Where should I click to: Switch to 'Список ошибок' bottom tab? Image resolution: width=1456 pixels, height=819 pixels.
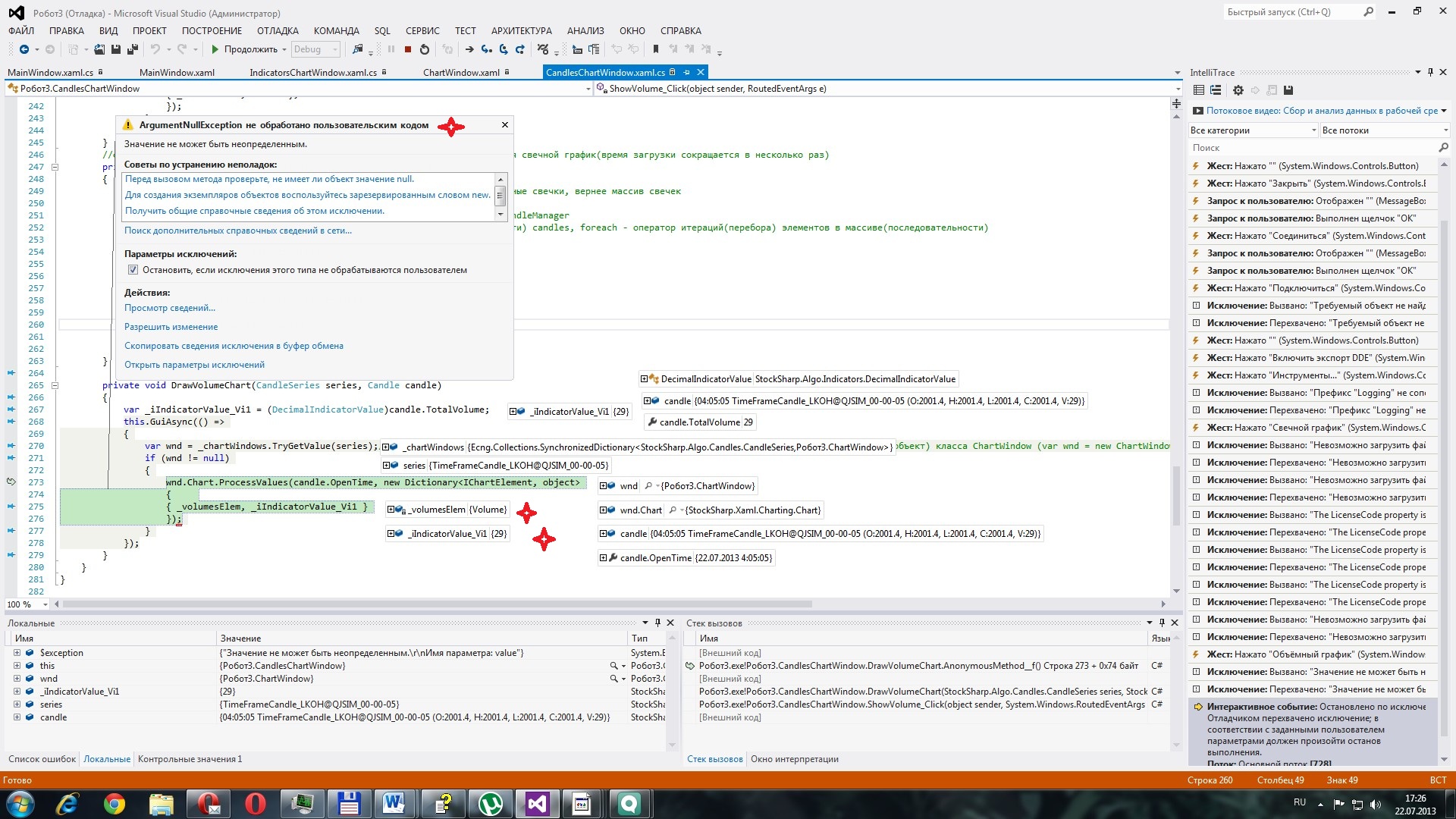point(42,759)
